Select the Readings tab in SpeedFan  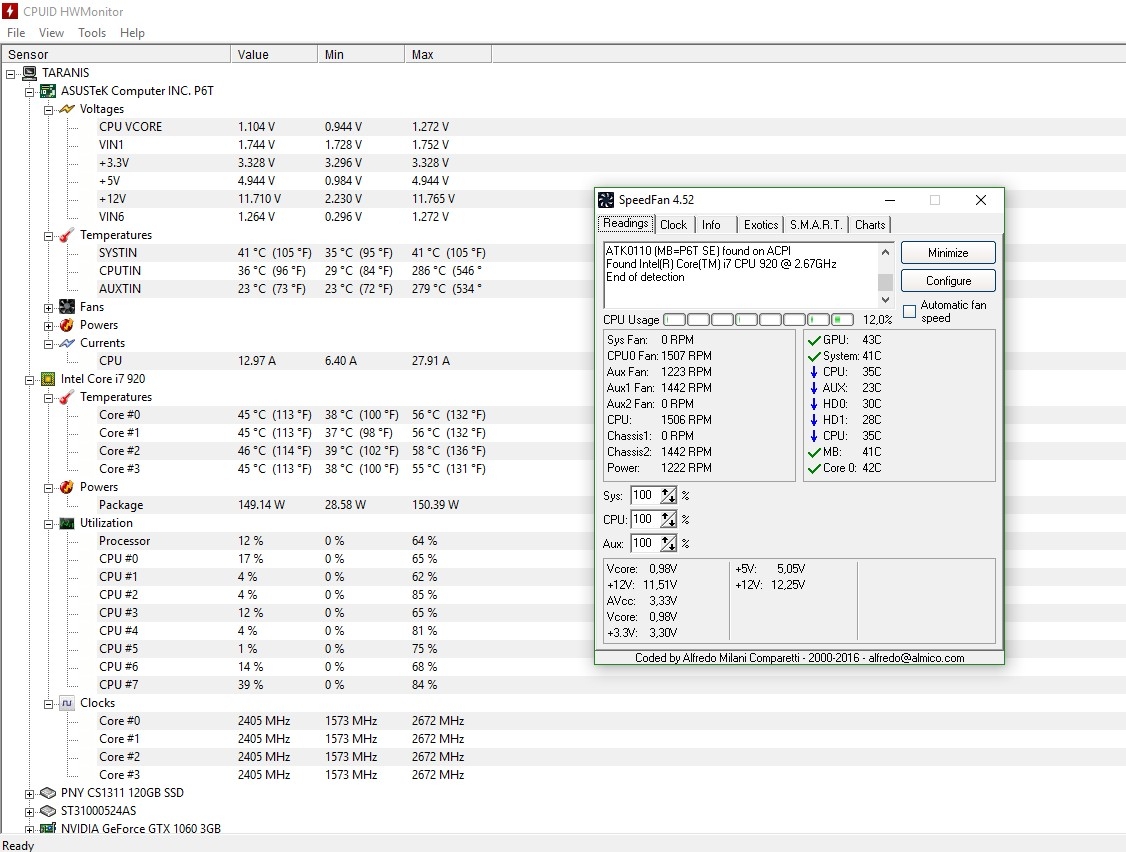click(x=625, y=223)
